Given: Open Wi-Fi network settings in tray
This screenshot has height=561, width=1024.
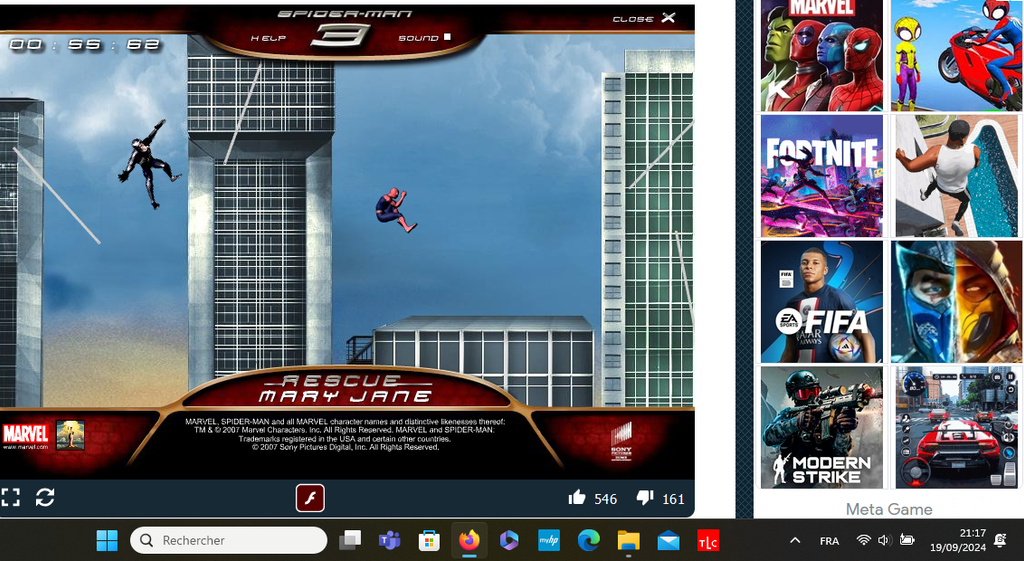Looking at the screenshot, I should [863, 540].
